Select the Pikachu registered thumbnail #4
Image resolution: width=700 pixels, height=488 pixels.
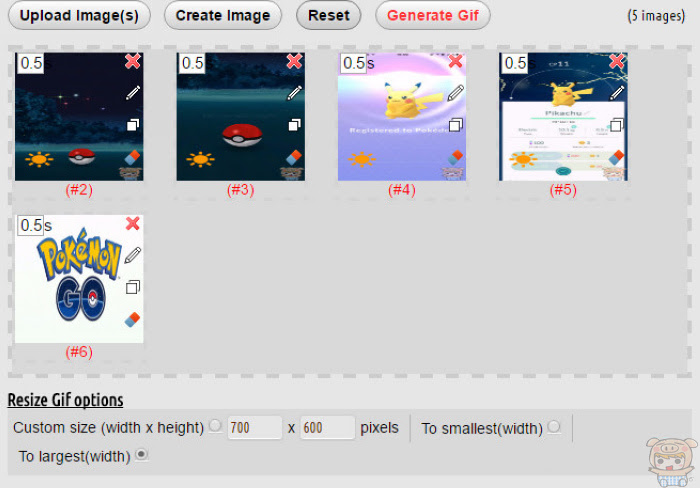(402, 117)
